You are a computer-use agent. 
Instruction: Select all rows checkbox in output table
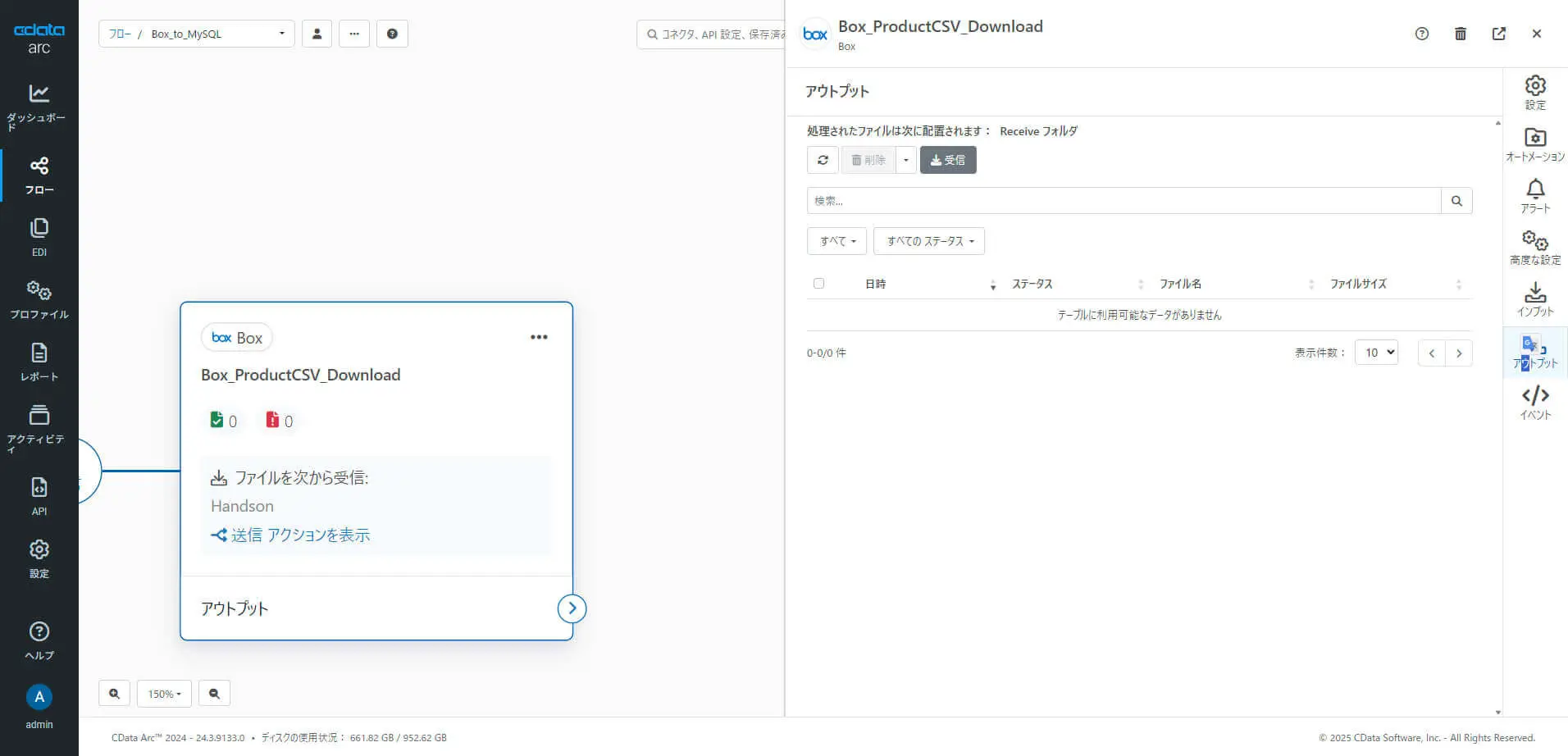818,284
